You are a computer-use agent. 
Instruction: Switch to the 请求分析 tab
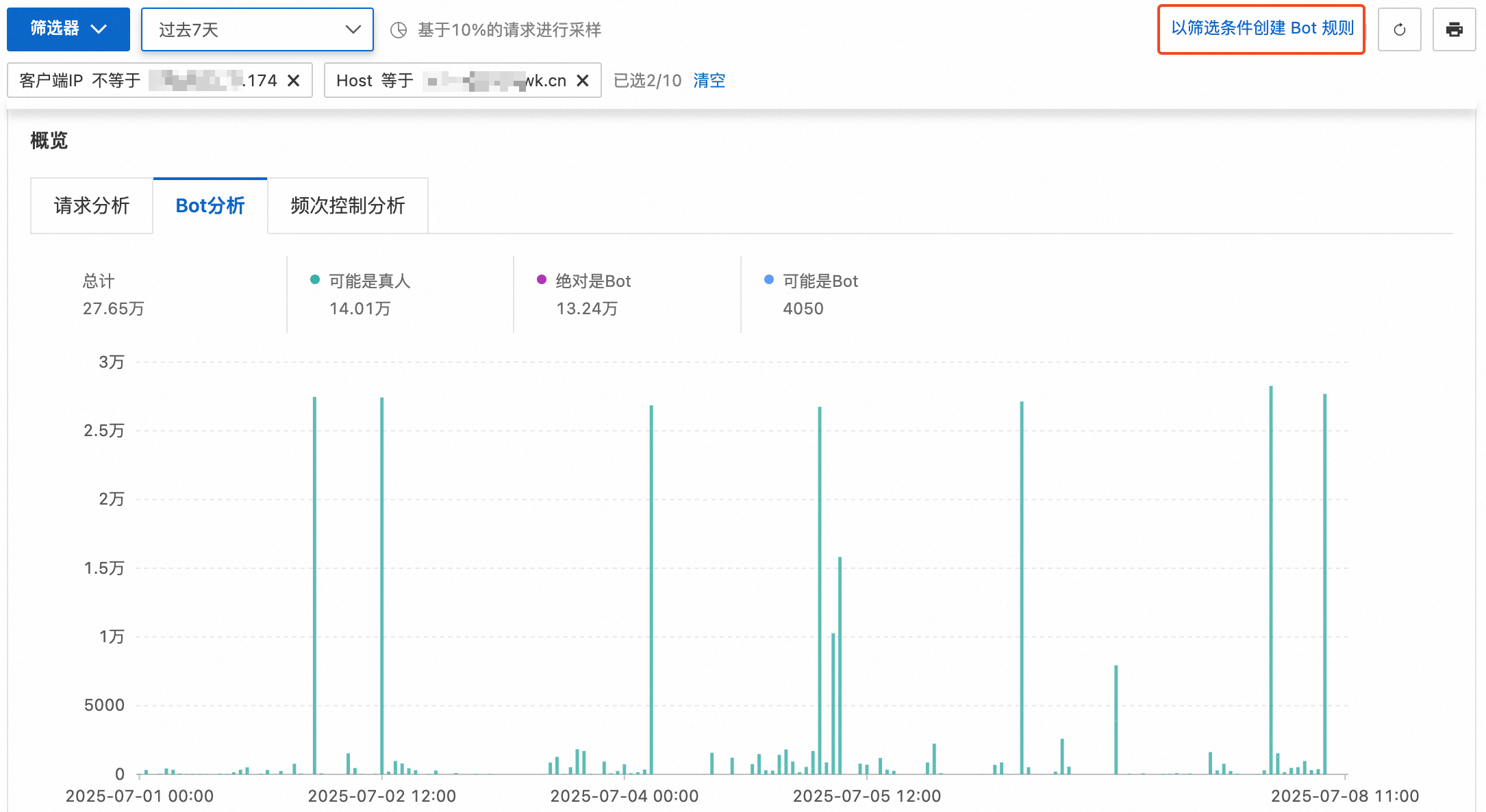click(92, 205)
